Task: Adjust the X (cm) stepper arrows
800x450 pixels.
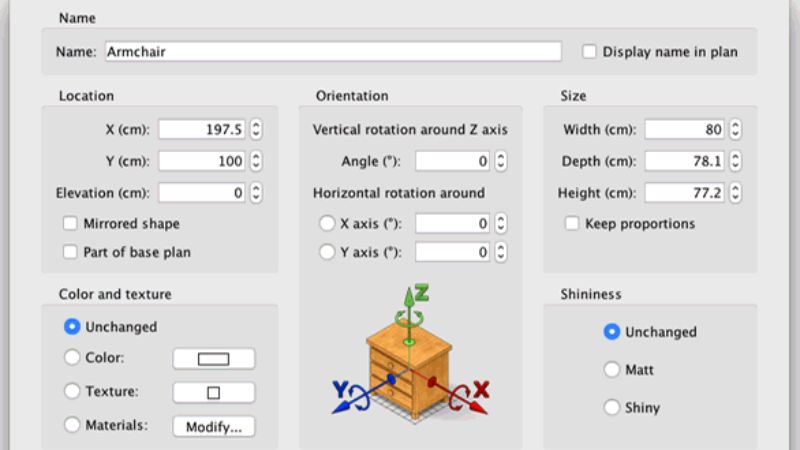Action: (256, 130)
